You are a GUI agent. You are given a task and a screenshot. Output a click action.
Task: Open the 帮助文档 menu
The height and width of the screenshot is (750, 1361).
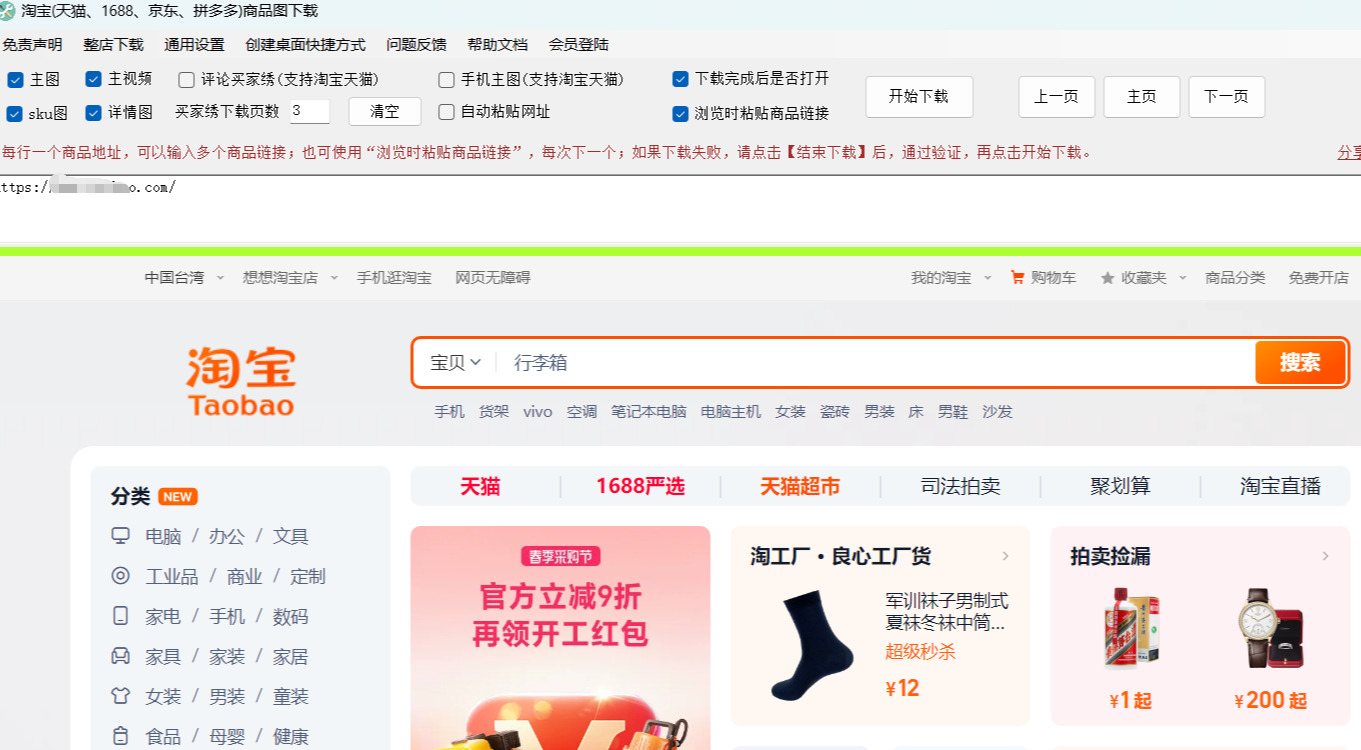(x=497, y=45)
